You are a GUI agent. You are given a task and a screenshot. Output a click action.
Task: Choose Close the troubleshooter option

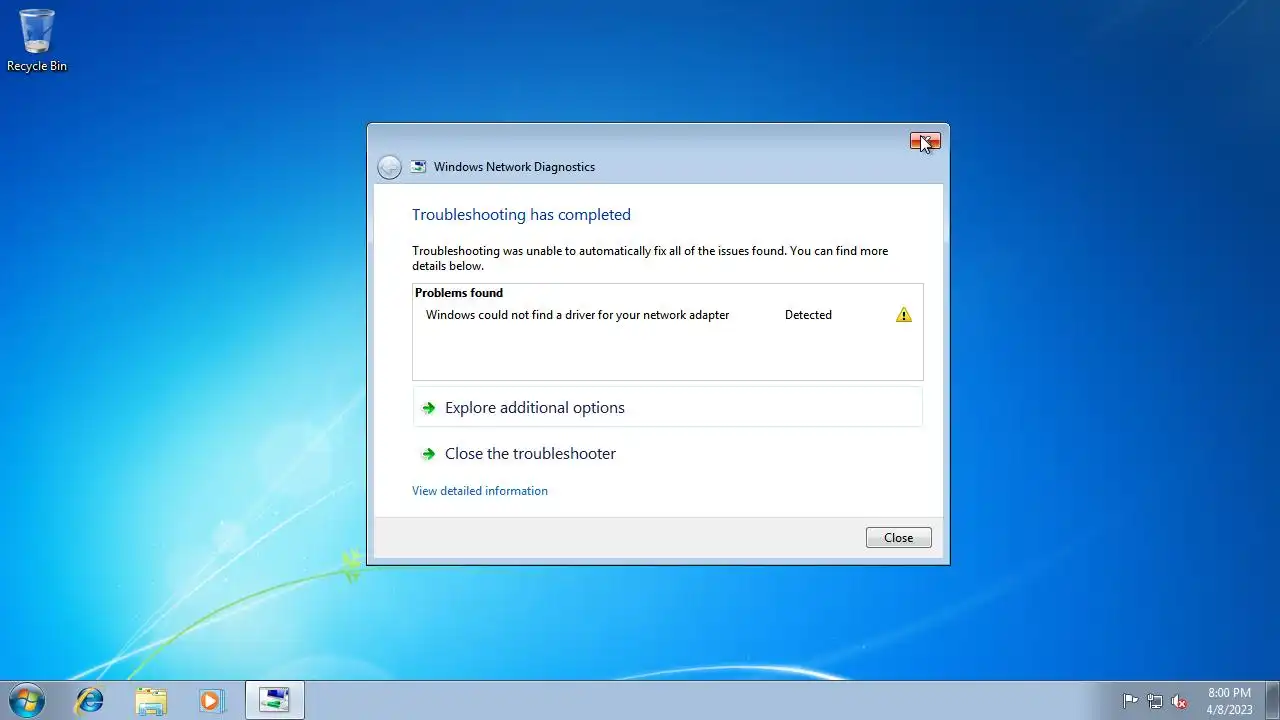[667, 454]
